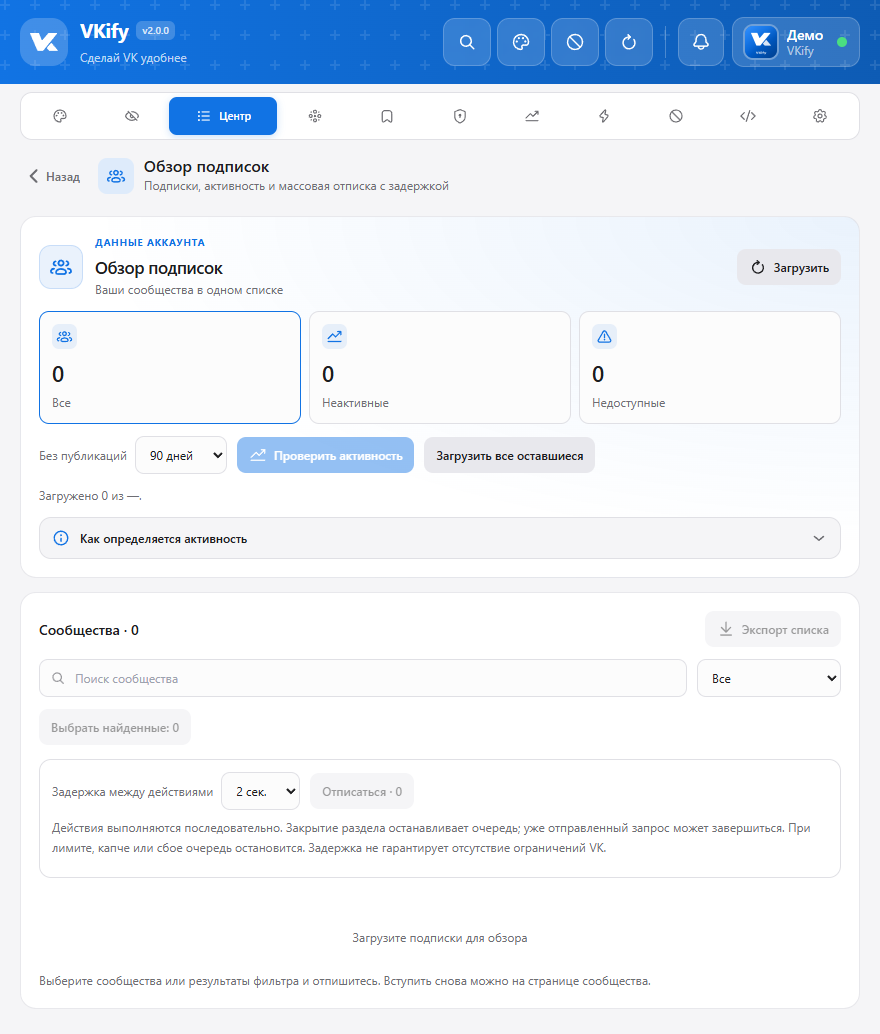
Task: Open notifications bell
Action: tap(701, 42)
